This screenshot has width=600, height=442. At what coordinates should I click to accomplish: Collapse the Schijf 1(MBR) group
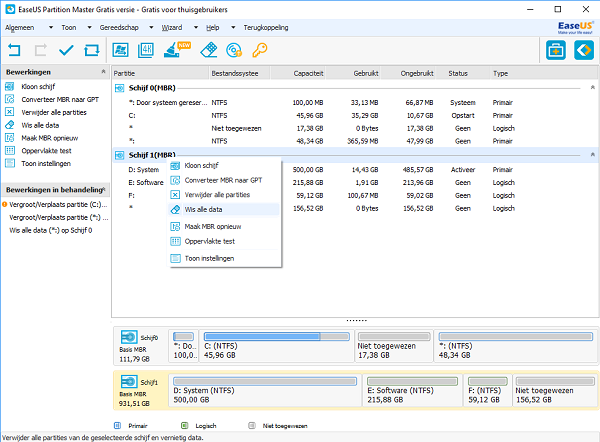[x=593, y=155]
